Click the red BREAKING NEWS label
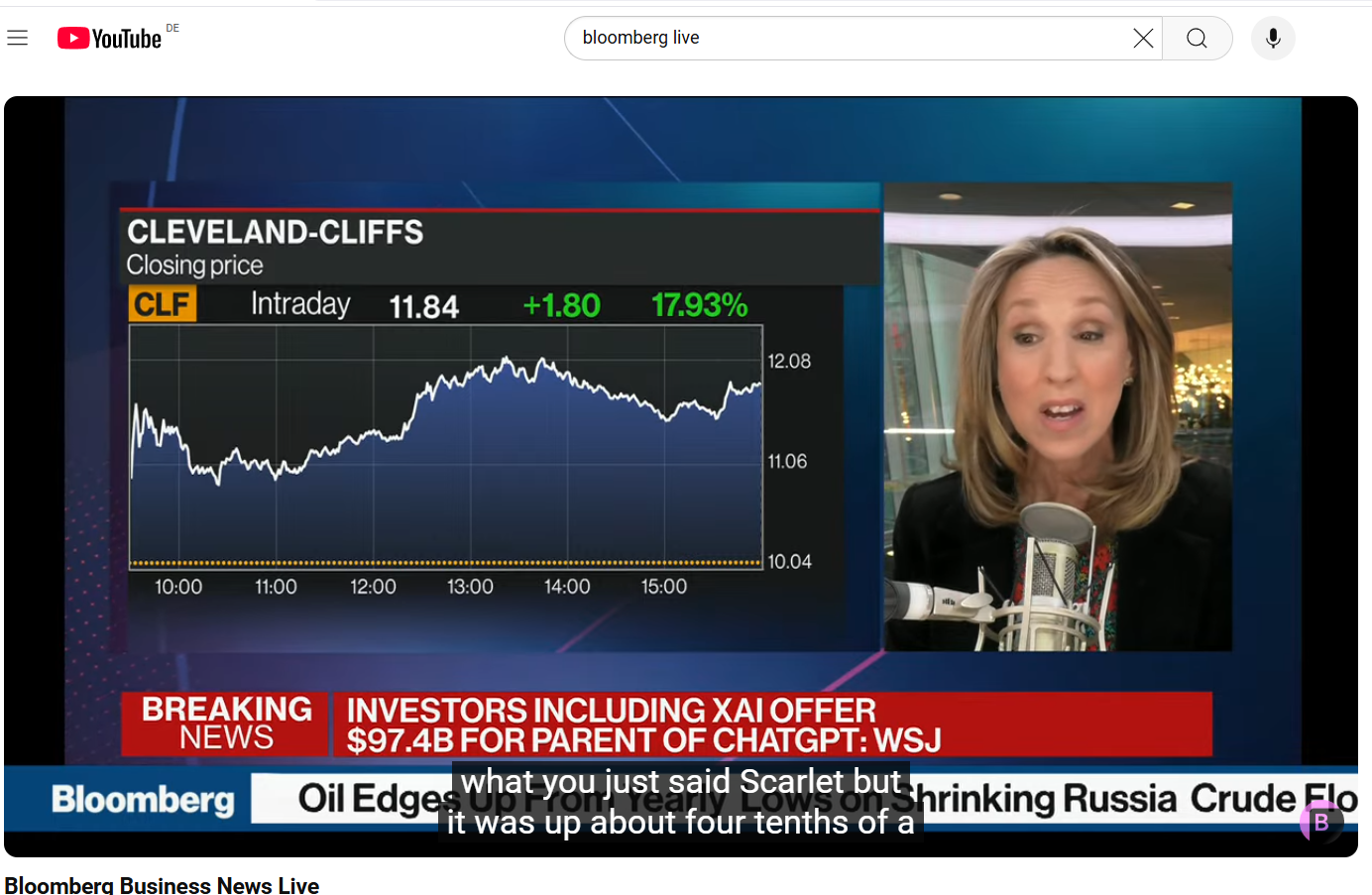Screen dimensions: 1372x895 coord(226,724)
